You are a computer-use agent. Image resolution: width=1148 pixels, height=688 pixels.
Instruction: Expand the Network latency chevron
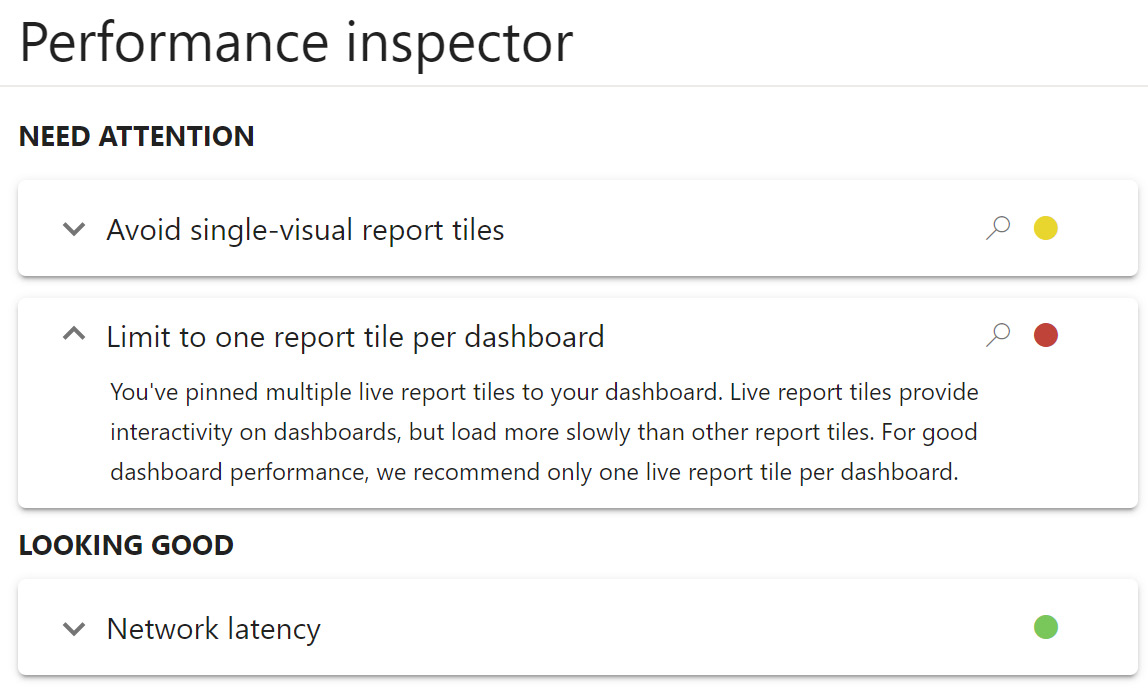[74, 629]
